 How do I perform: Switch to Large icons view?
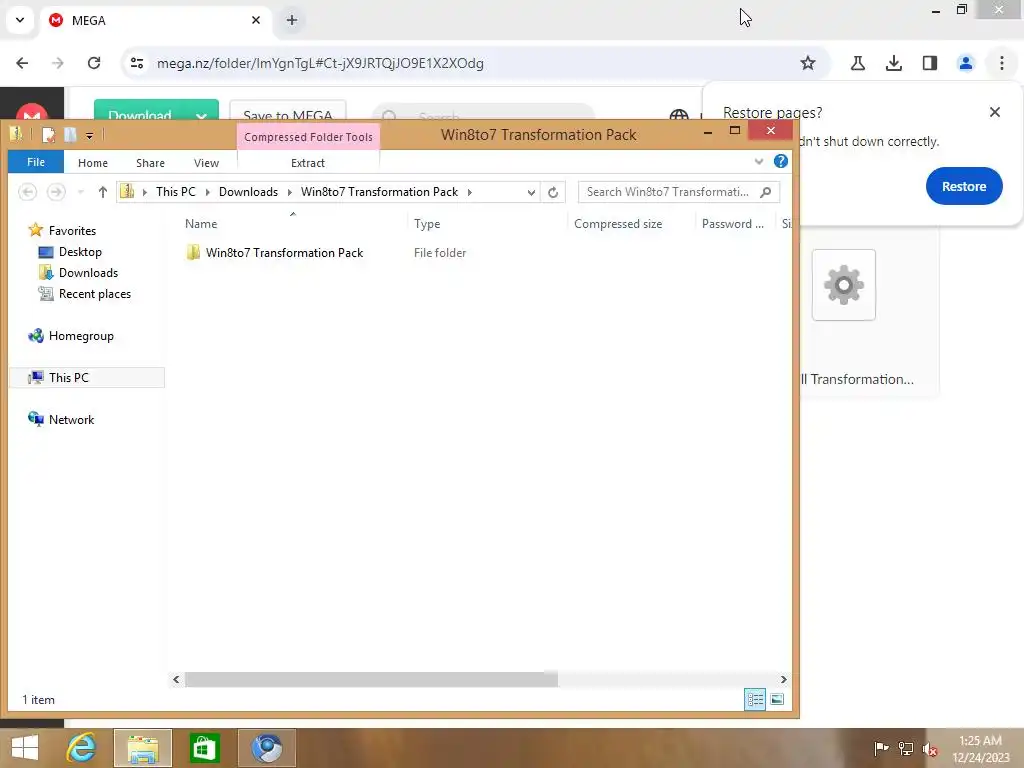(777, 699)
